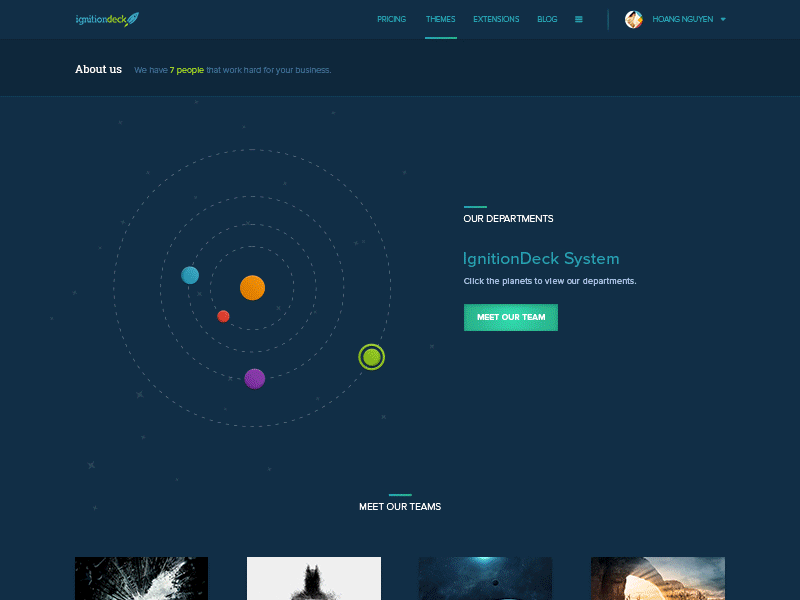Navigate to the PRICING section

pos(391,18)
